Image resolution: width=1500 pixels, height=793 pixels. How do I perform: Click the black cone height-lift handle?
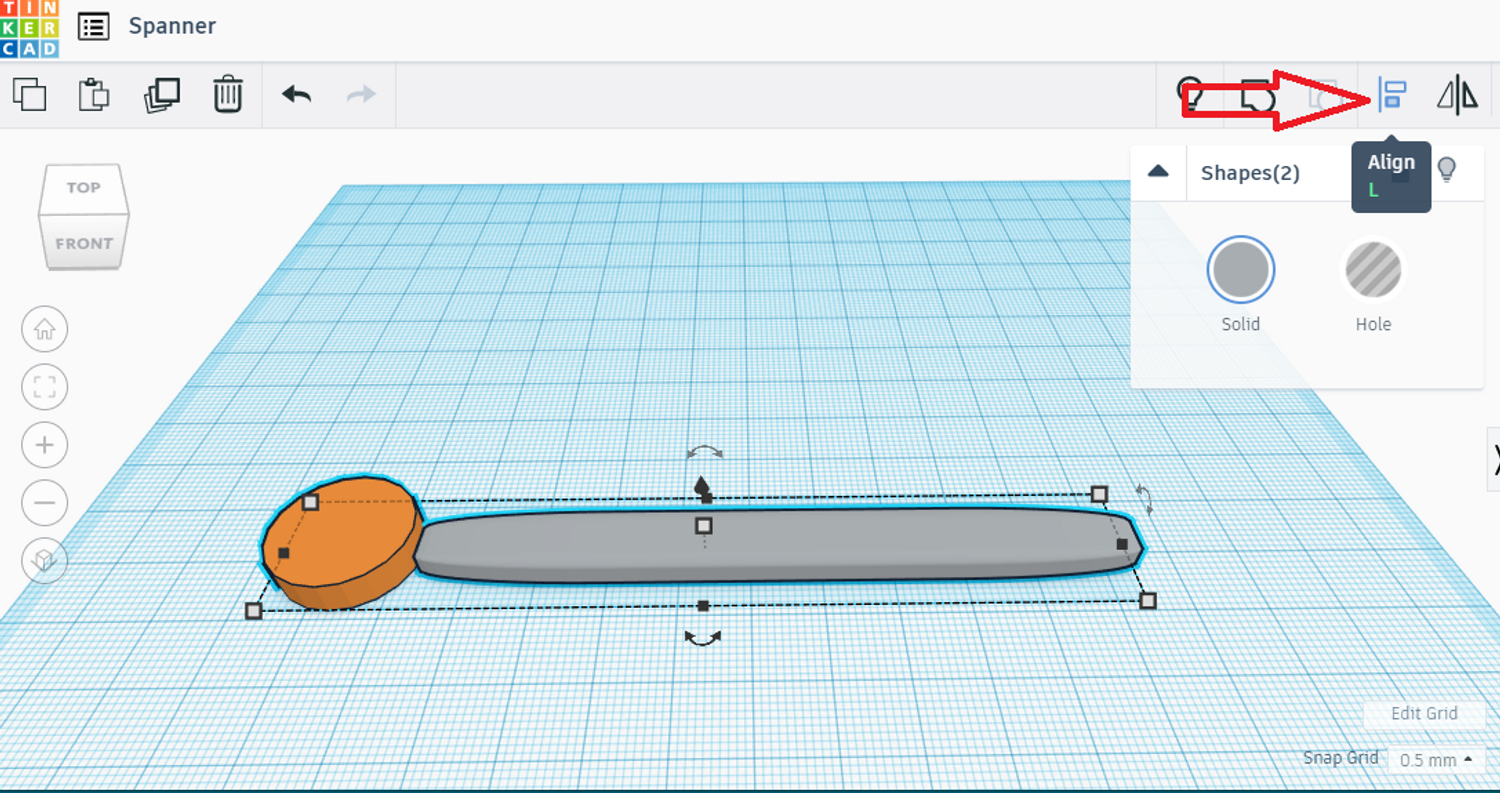click(701, 486)
